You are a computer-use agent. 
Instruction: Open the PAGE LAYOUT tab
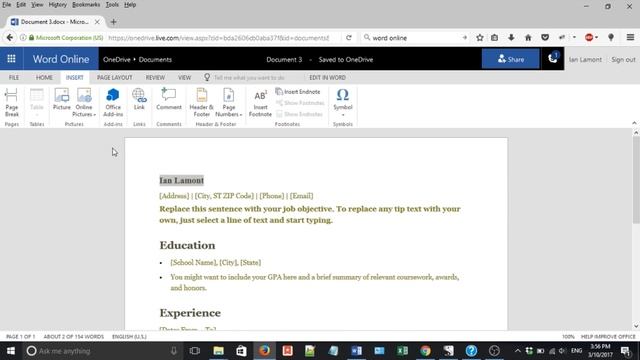tap(115, 77)
